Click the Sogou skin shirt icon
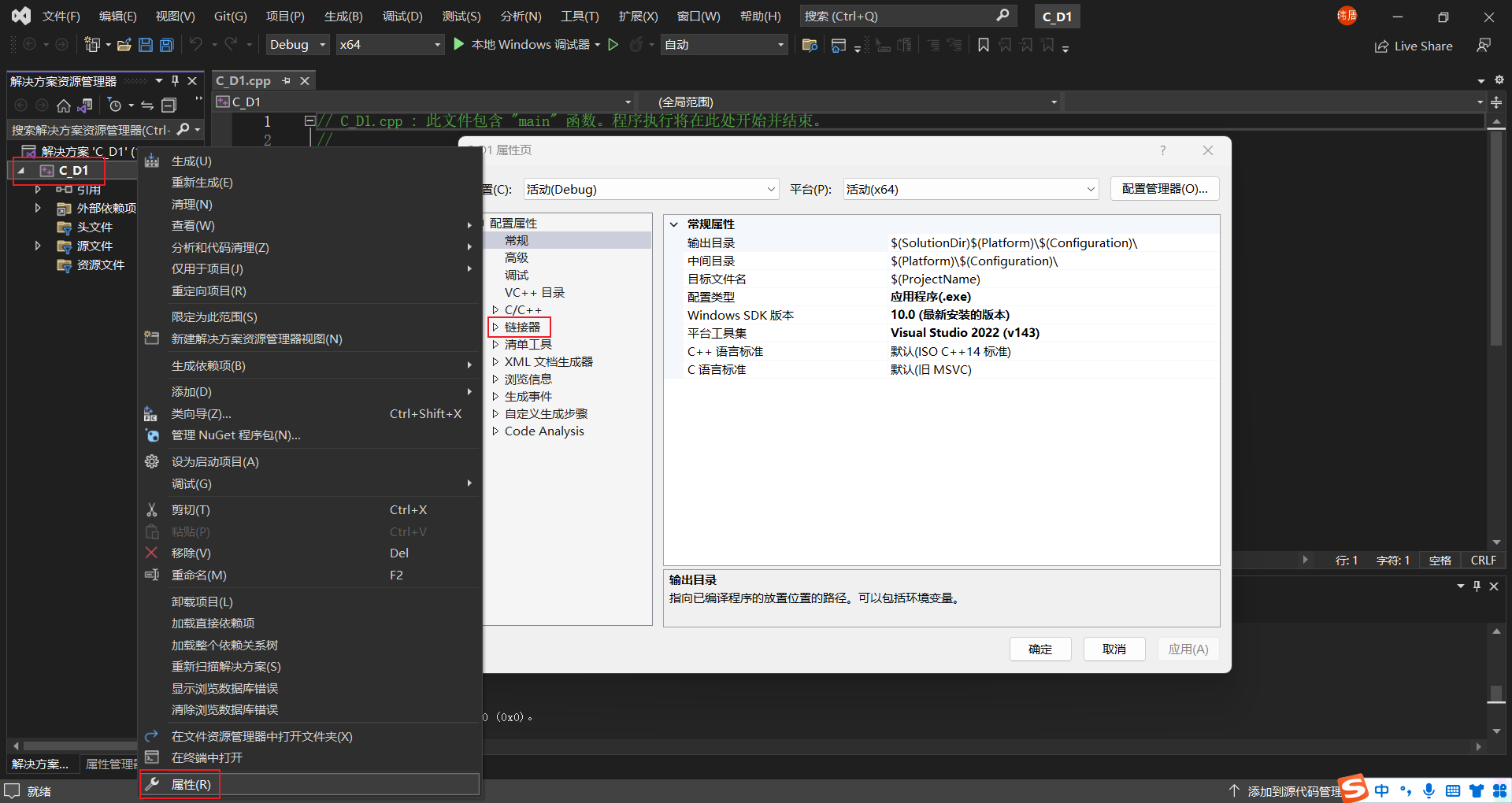1512x803 pixels. pos(1477,790)
